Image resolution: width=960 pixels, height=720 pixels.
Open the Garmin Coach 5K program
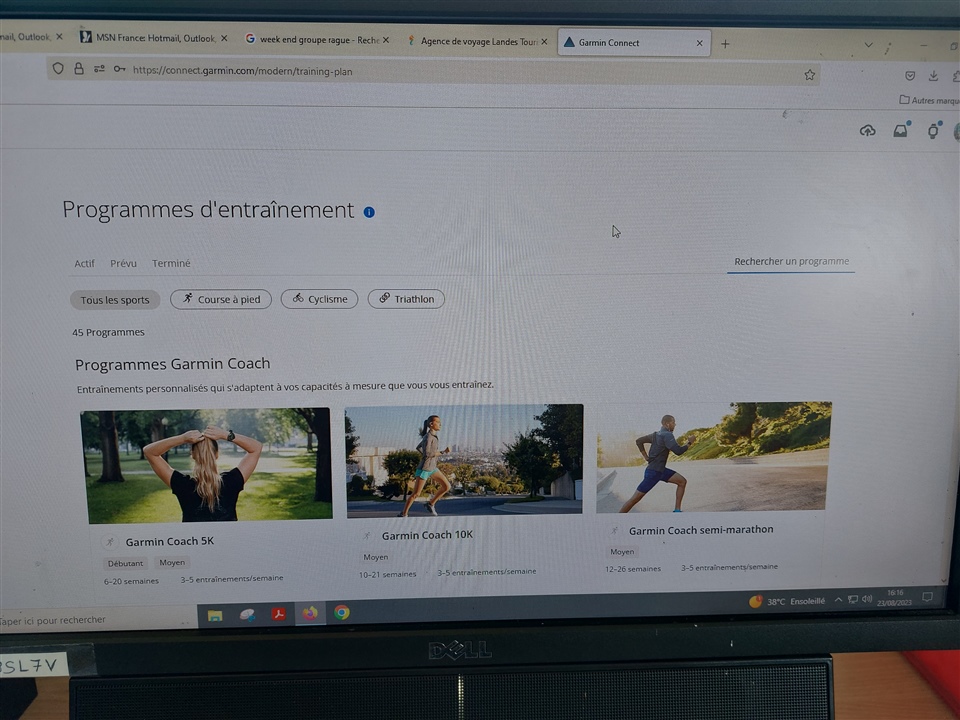pos(170,541)
